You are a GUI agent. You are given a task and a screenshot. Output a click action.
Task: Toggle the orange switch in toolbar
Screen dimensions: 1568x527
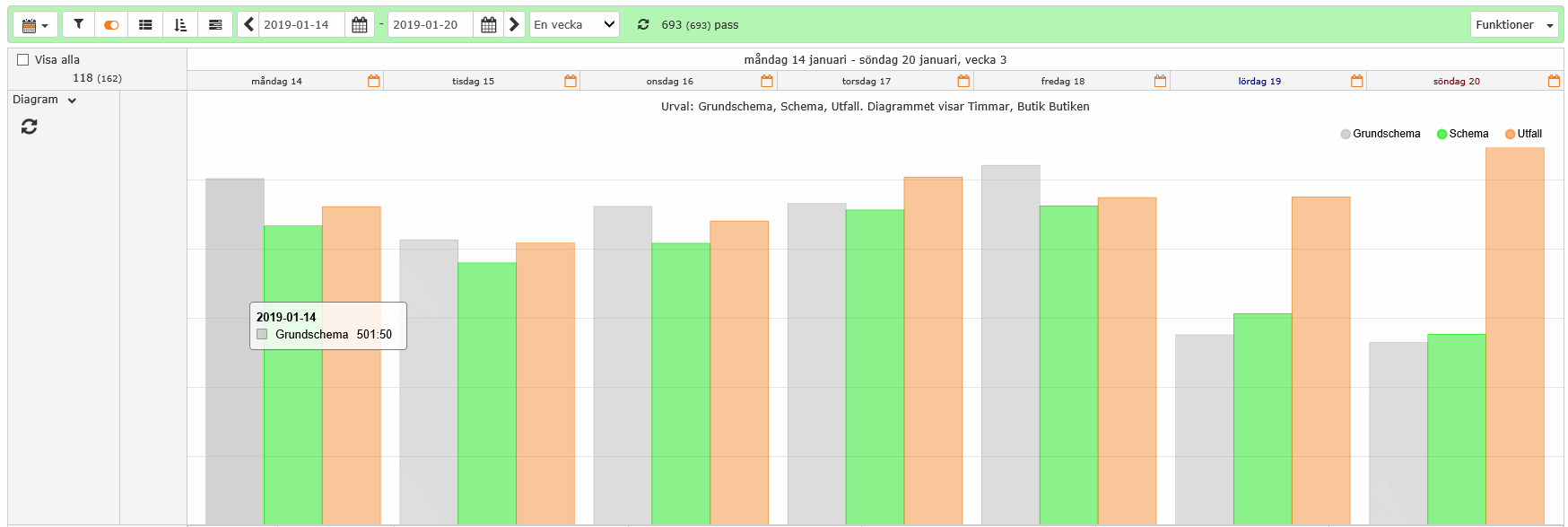[111, 24]
